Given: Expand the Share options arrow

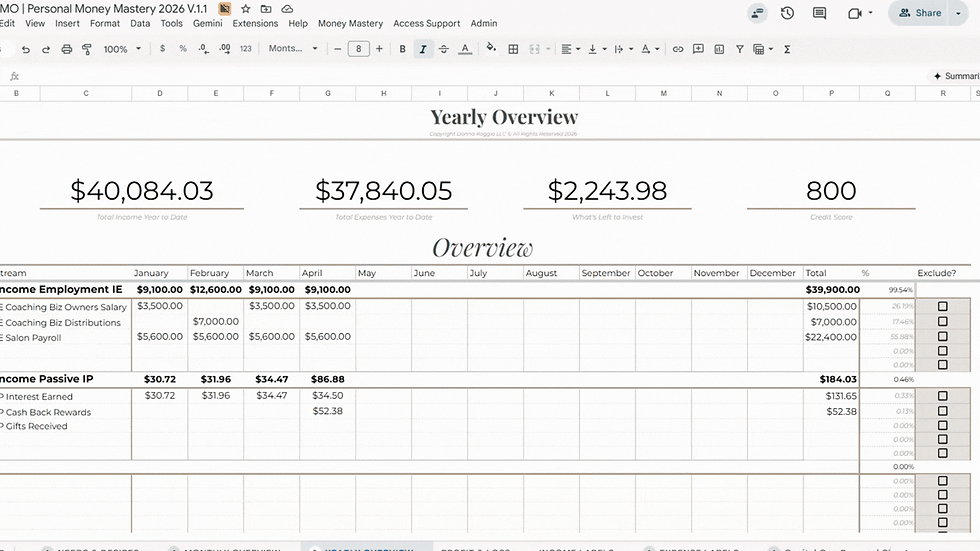Looking at the screenshot, I should coord(958,12).
